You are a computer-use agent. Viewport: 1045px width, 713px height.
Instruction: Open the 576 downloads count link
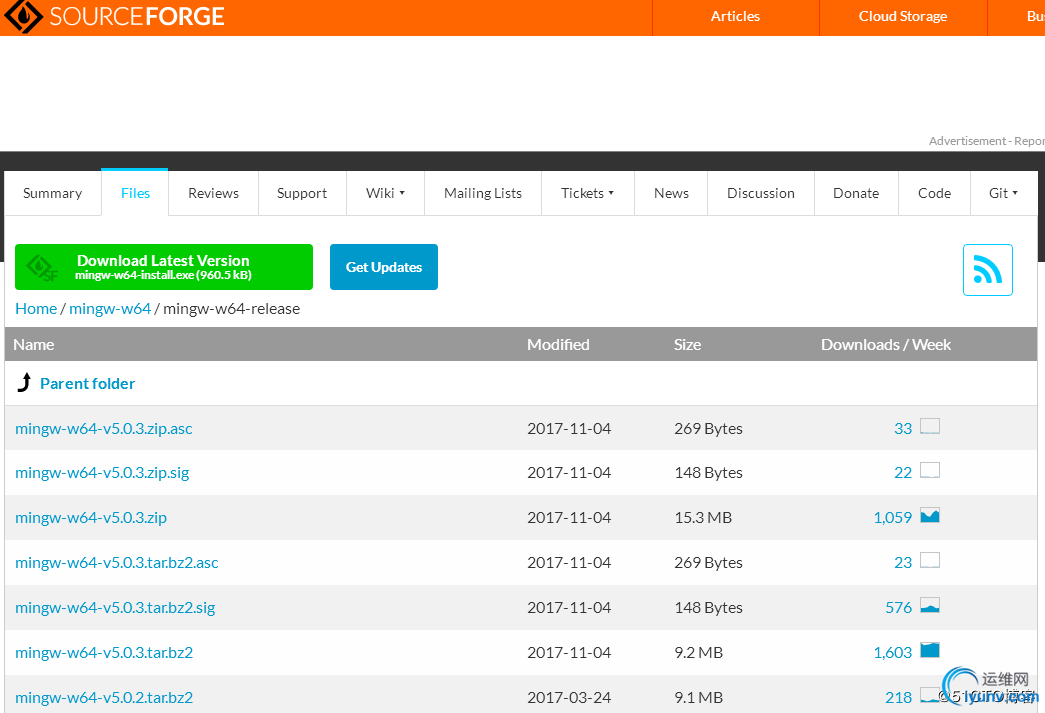tap(898, 608)
